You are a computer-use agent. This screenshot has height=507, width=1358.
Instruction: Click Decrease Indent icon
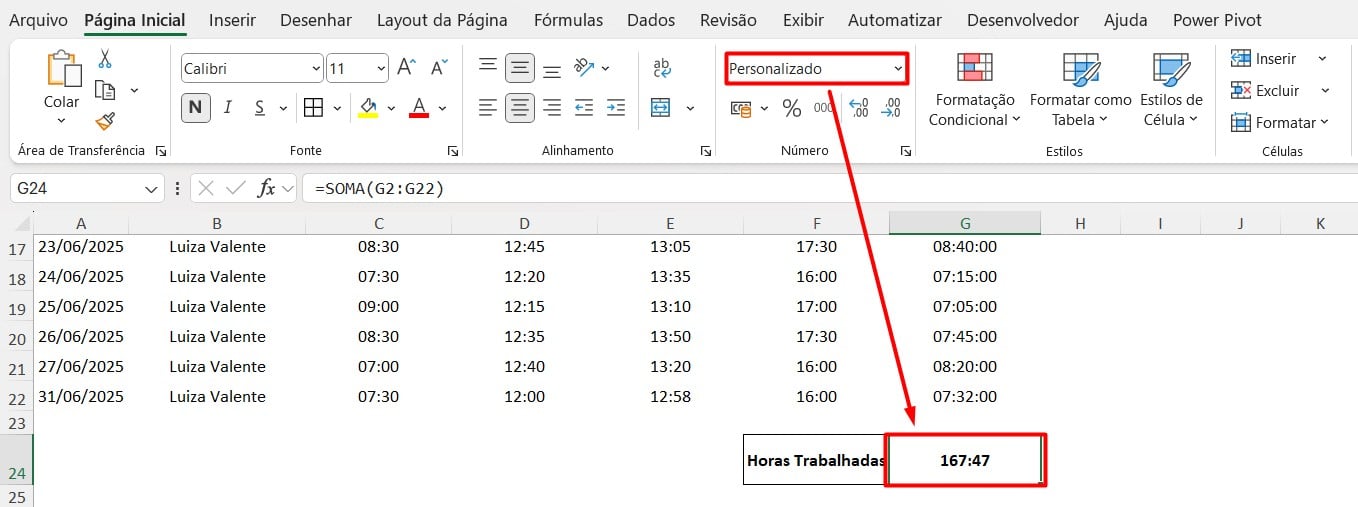pyautogui.click(x=584, y=107)
